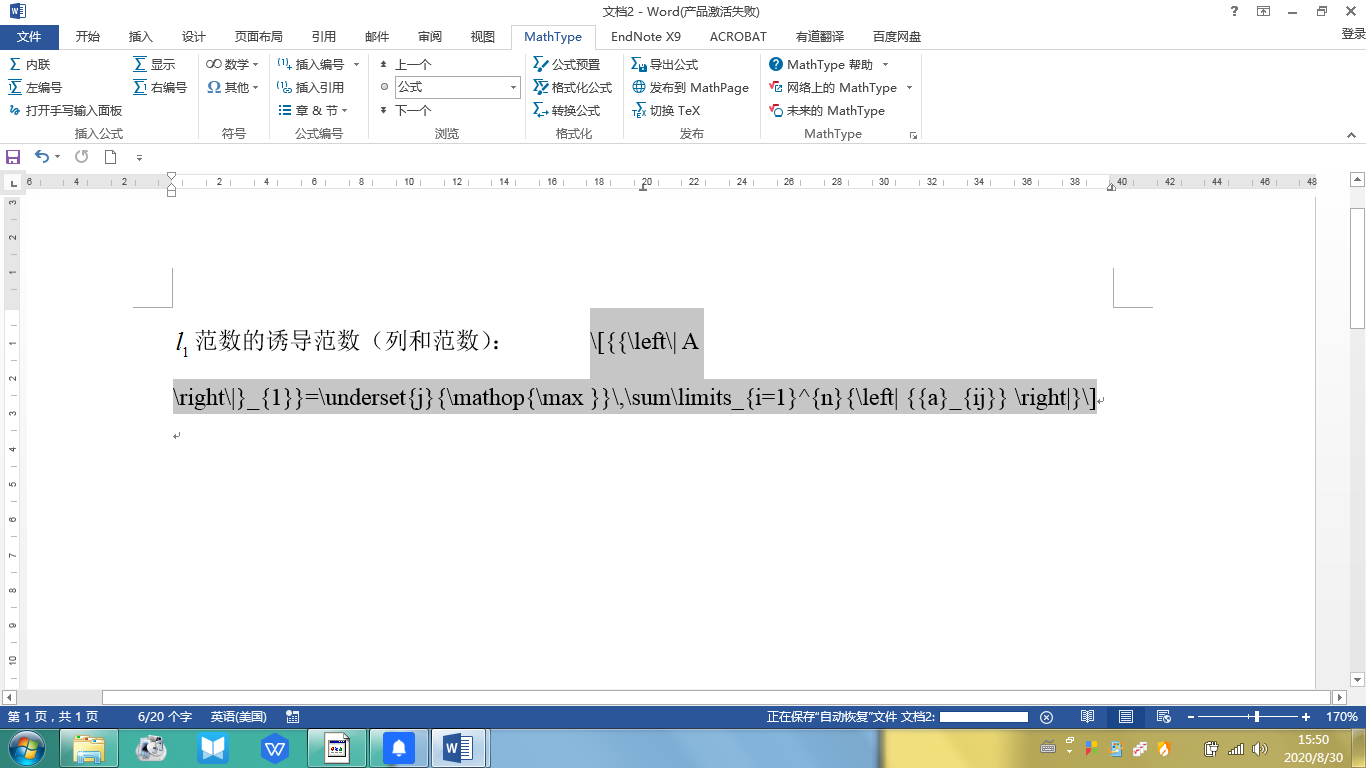Screen dimensions: 1366x768
Task: Open 网络上的 MathType dropdown
Action: click(x=841, y=87)
